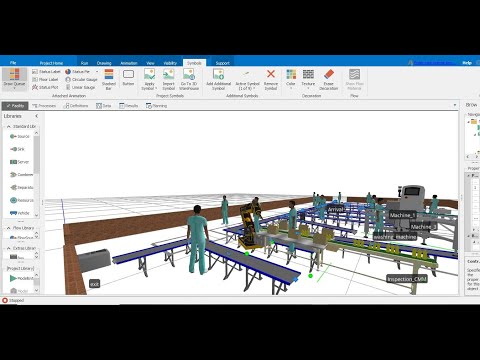Click the Stopped status indicator
The height and width of the screenshot is (360, 480).
(13, 300)
